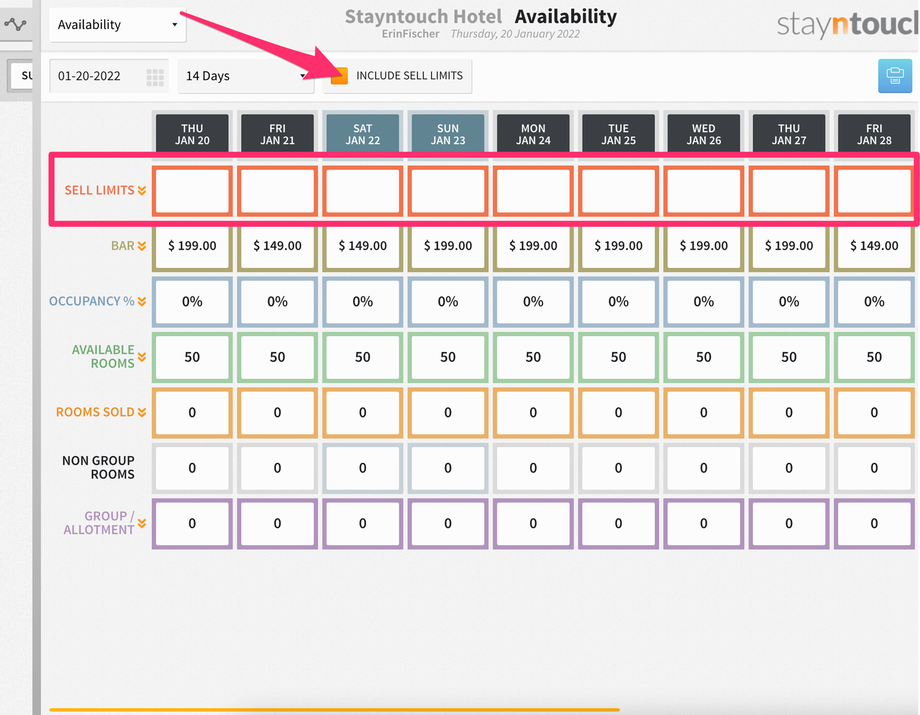Click BAR rate $ 149.00 for Sat Jan 22
This screenshot has width=920, height=715.
pyautogui.click(x=363, y=246)
